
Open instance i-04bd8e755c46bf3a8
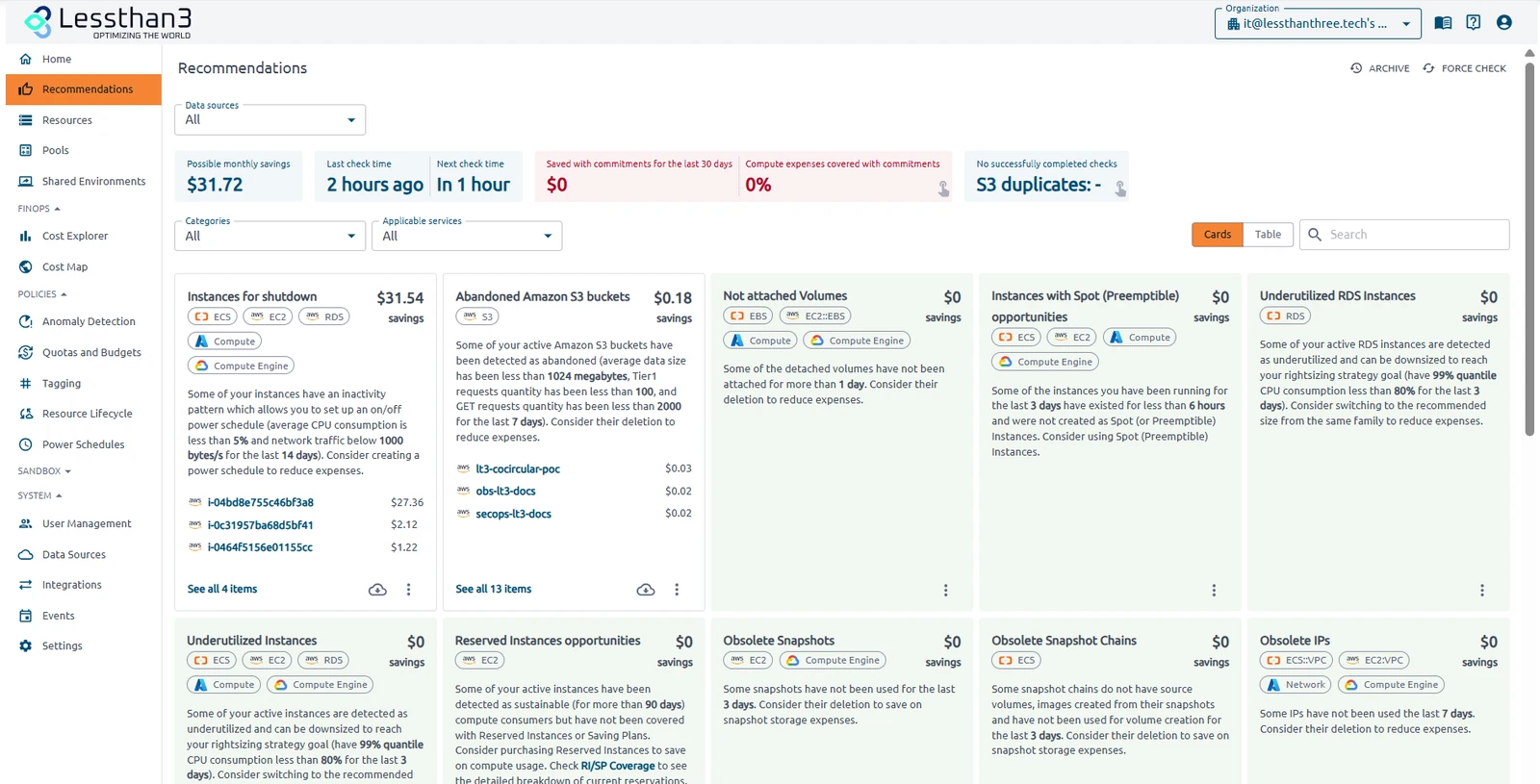(260, 502)
